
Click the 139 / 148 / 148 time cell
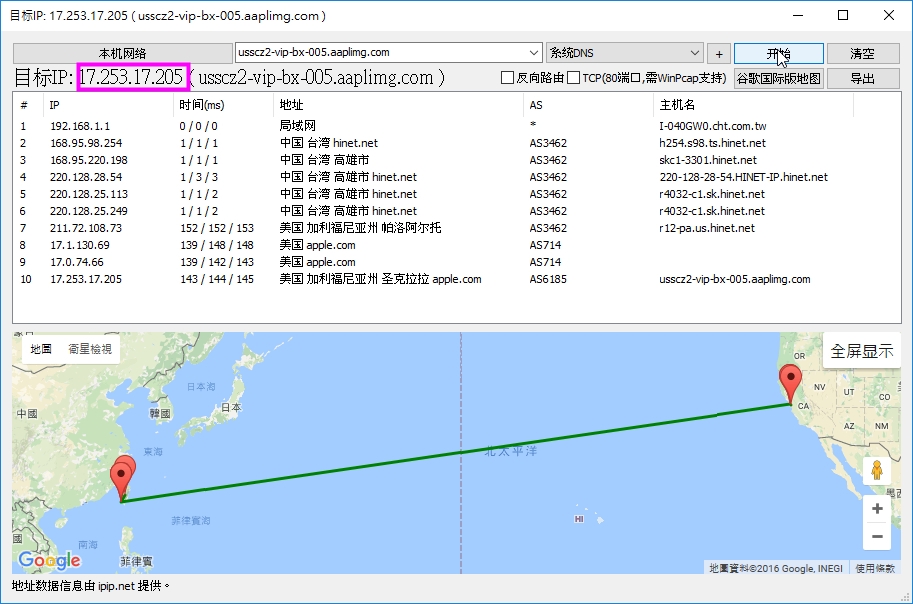(217, 245)
